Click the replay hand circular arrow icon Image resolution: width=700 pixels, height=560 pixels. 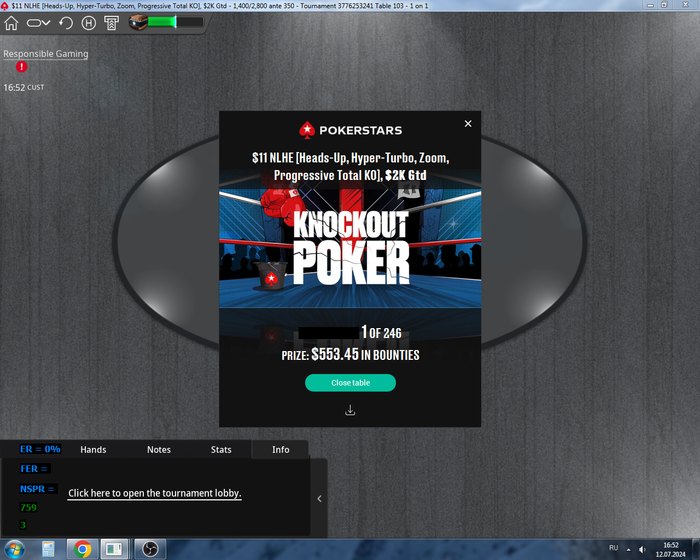(x=66, y=23)
